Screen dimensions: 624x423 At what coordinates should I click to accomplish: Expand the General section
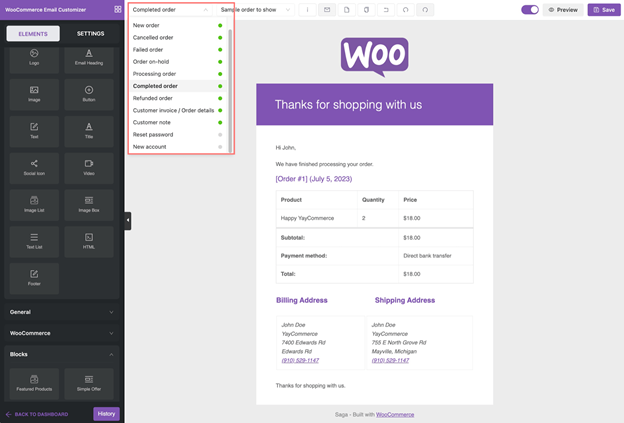pyautogui.click(x=61, y=312)
